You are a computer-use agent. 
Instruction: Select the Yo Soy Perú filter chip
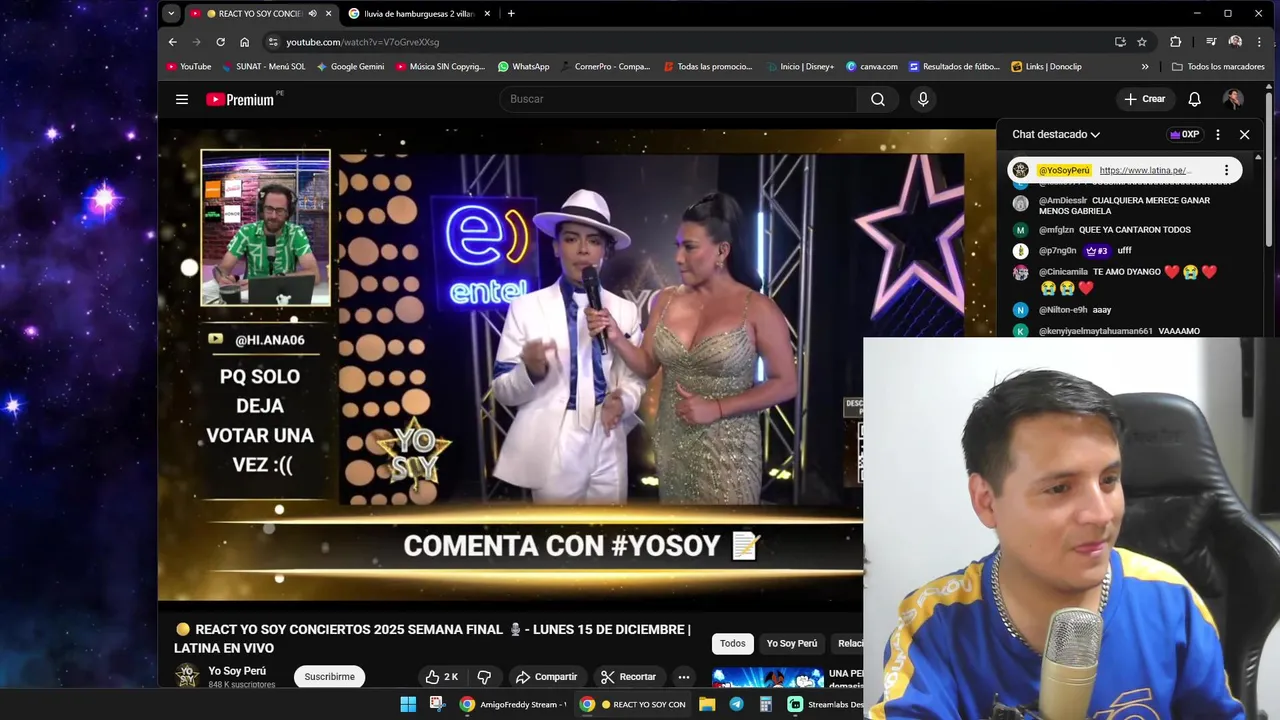point(792,644)
